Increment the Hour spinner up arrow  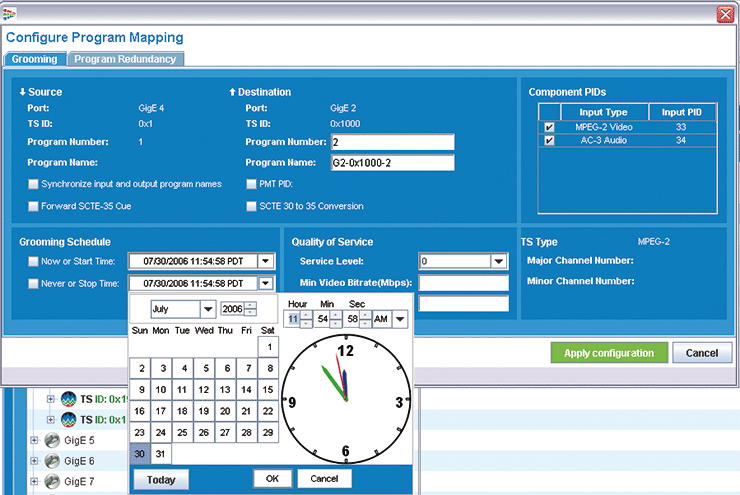click(x=306, y=315)
